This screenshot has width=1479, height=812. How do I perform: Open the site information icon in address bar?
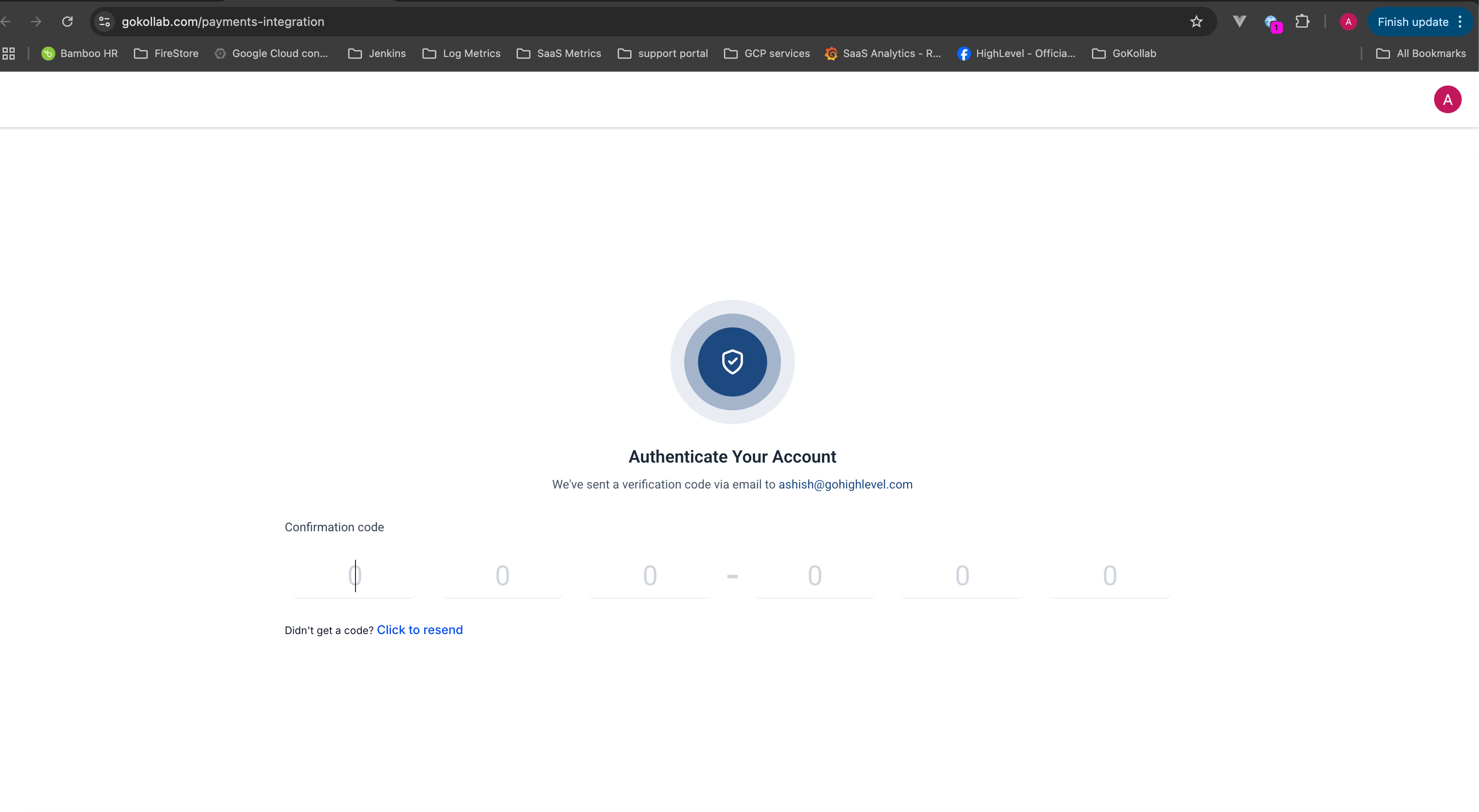(105, 22)
